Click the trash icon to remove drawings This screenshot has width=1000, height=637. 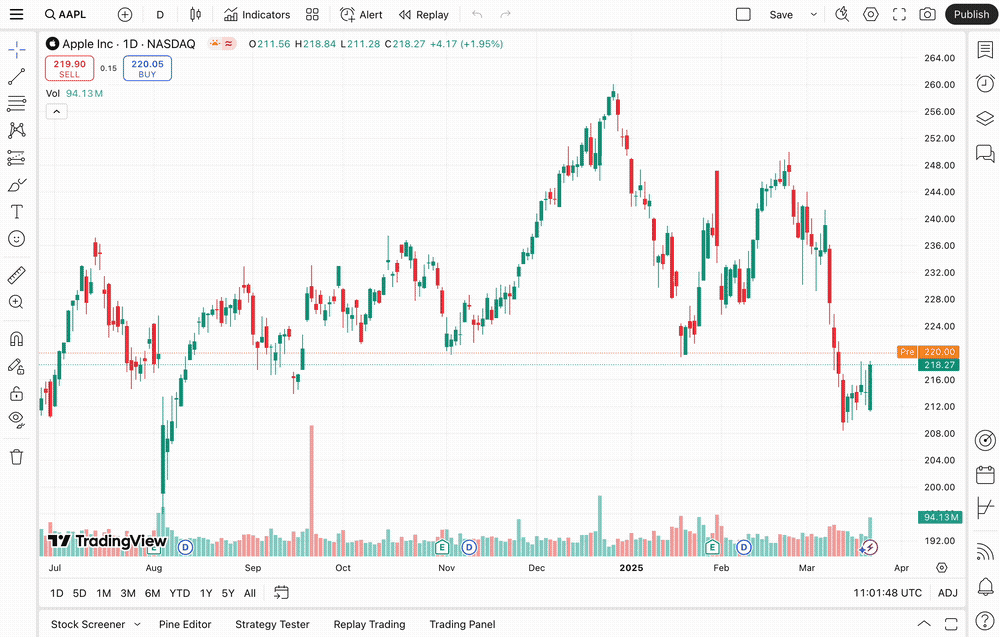pos(17,457)
